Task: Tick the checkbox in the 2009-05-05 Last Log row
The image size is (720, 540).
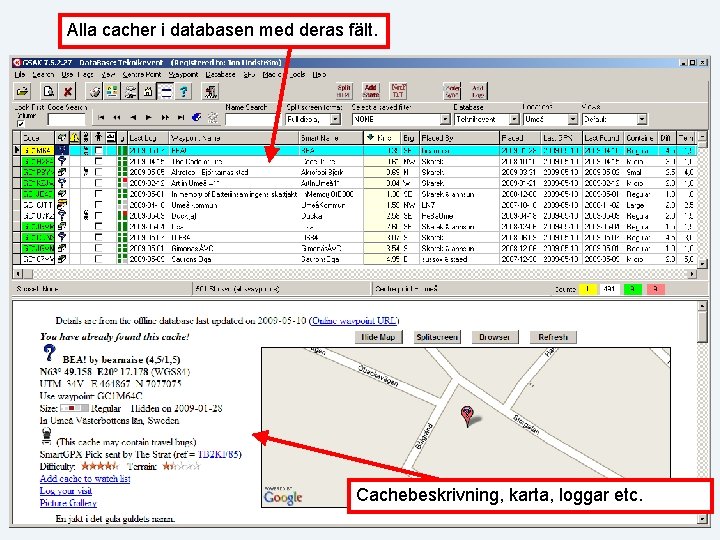Action: pyautogui.click(x=98, y=172)
